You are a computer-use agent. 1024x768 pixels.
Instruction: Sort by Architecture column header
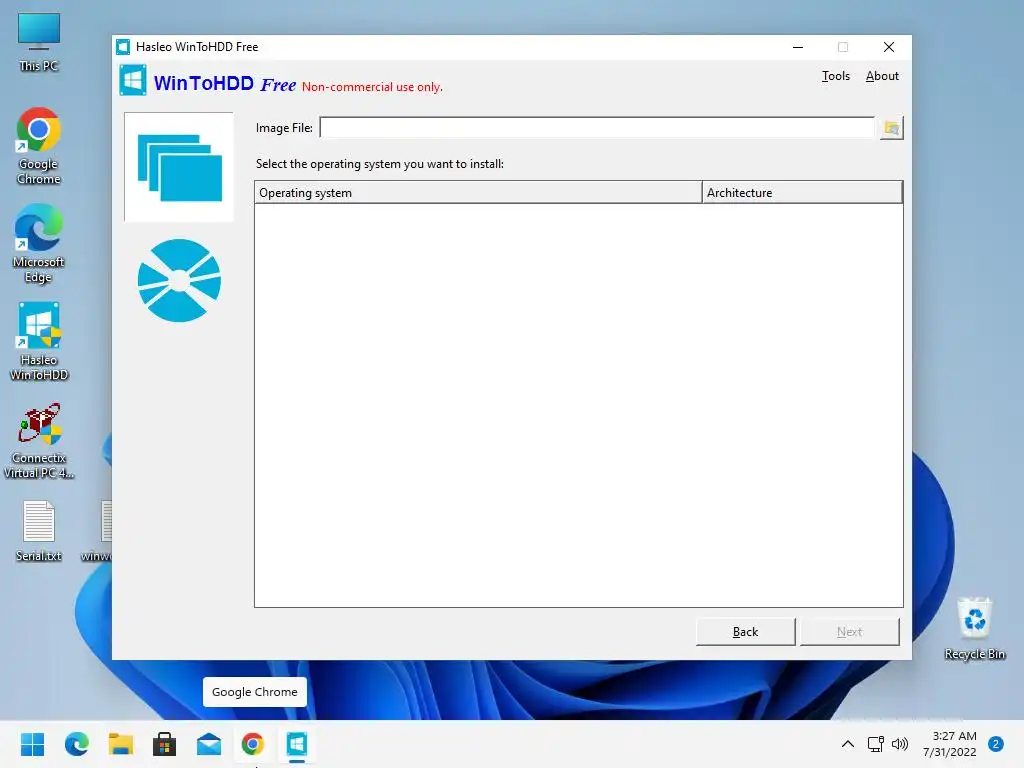pos(802,193)
